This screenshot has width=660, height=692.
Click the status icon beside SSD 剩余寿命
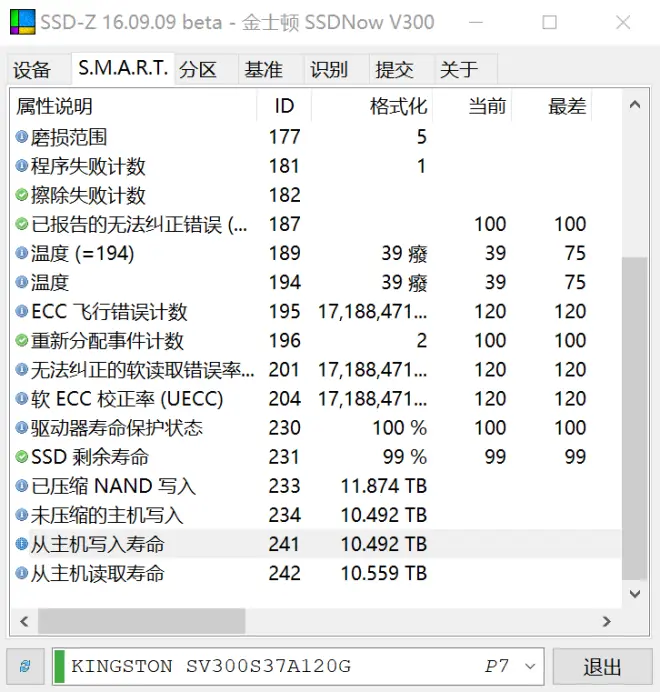coord(22,457)
